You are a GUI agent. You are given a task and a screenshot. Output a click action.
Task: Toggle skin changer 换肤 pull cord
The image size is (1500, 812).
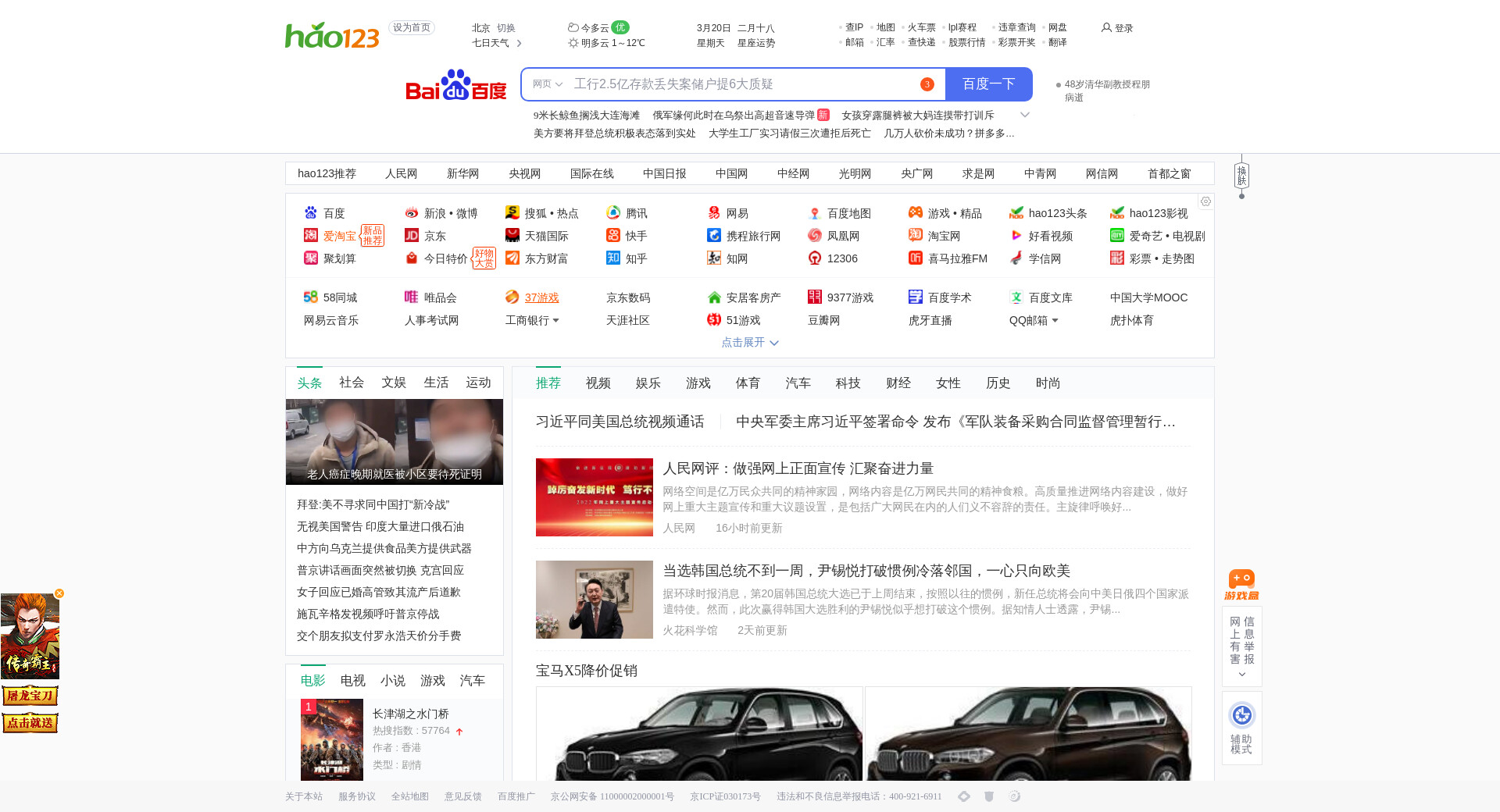click(x=1241, y=176)
